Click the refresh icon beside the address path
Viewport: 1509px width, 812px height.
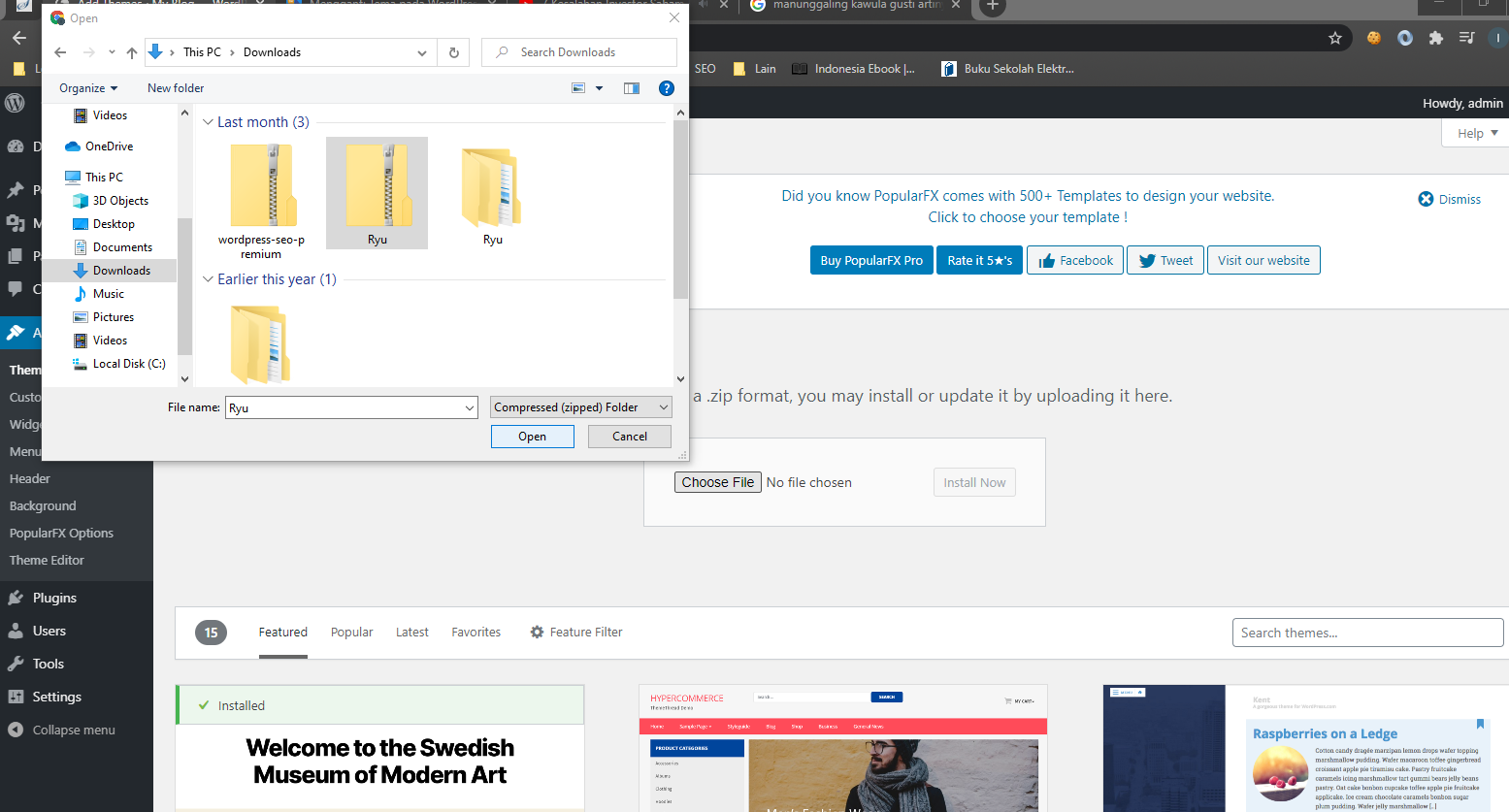point(453,52)
